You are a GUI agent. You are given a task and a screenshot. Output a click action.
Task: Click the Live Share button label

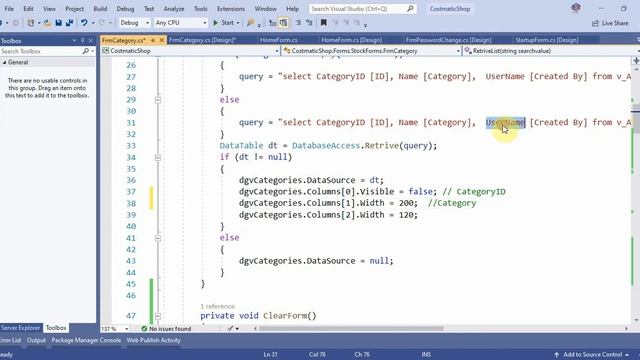click(x=615, y=23)
